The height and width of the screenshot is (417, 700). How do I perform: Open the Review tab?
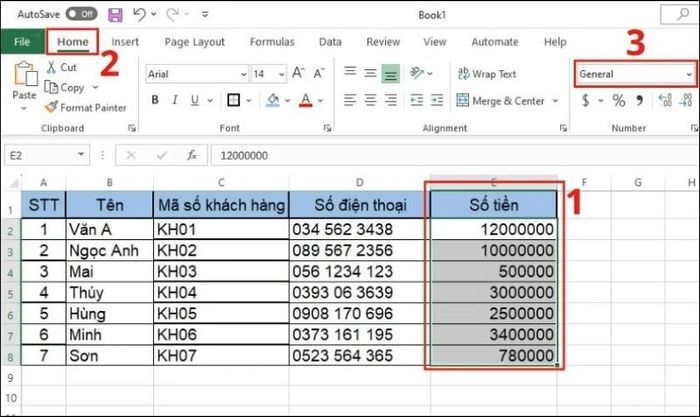(x=383, y=42)
